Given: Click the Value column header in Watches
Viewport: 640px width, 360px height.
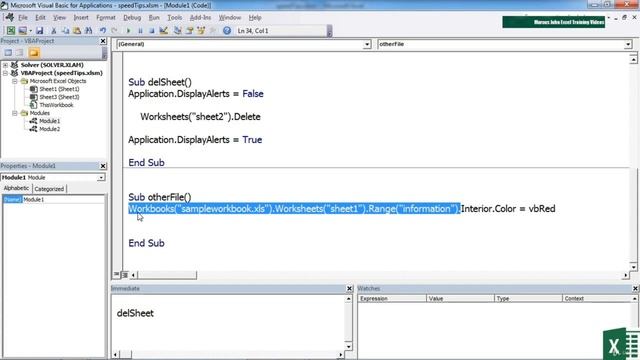Looking at the screenshot, I should tap(460, 299).
